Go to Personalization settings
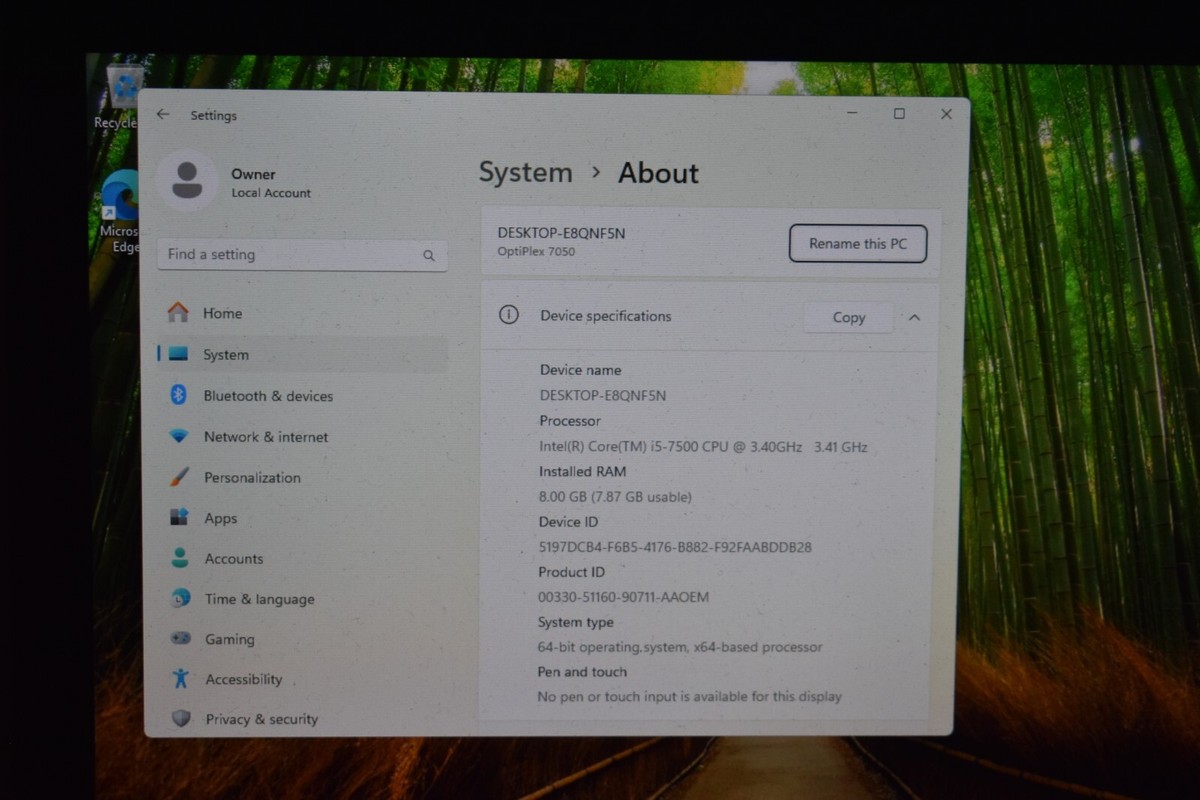The height and width of the screenshot is (800, 1200). 302,477
